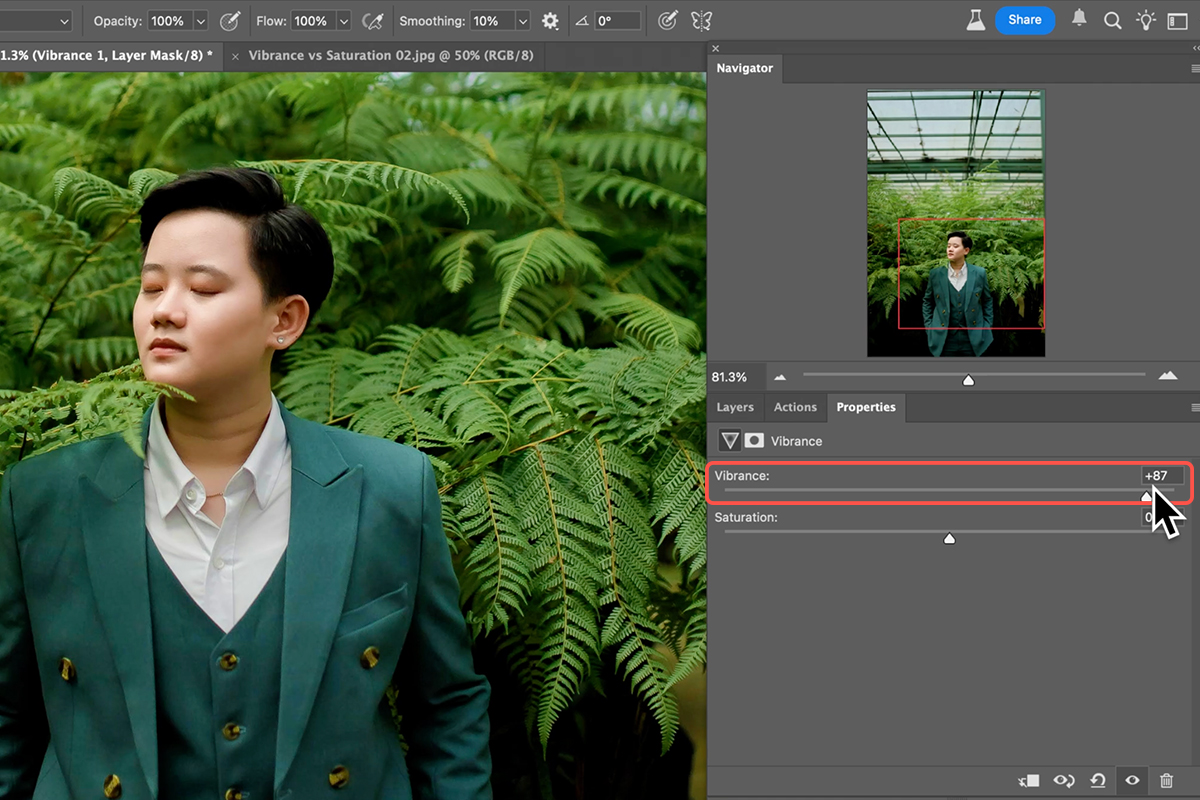1200x800 pixels.
Task: Expand the Smoothing value dropdown
Action: [522, 21]
